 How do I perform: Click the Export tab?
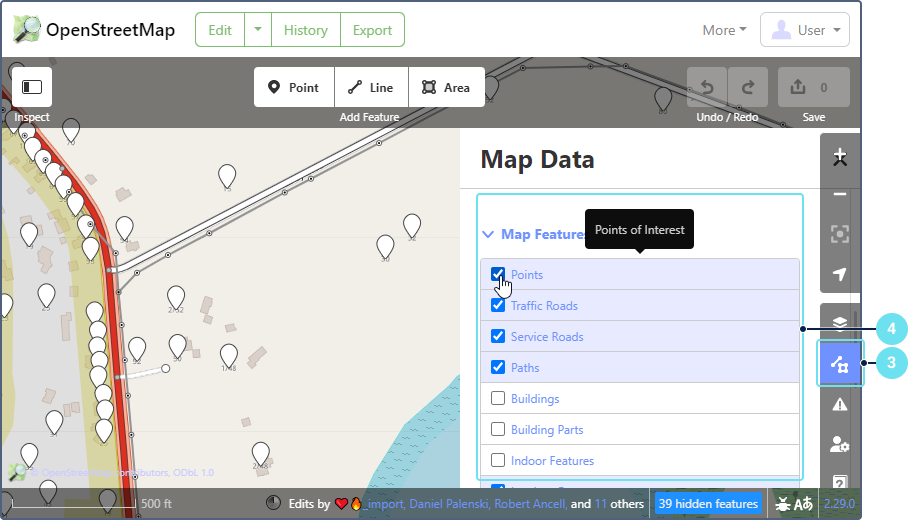point(372,30)
